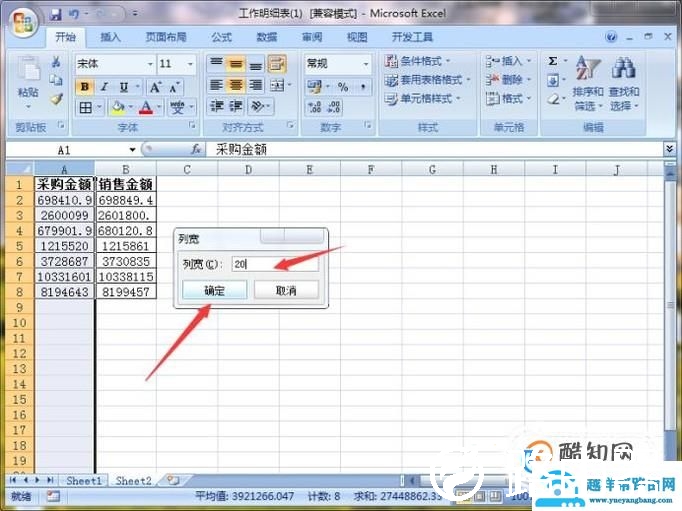Switch to the 审阅 ribbon tab

[x=312, y=37]
